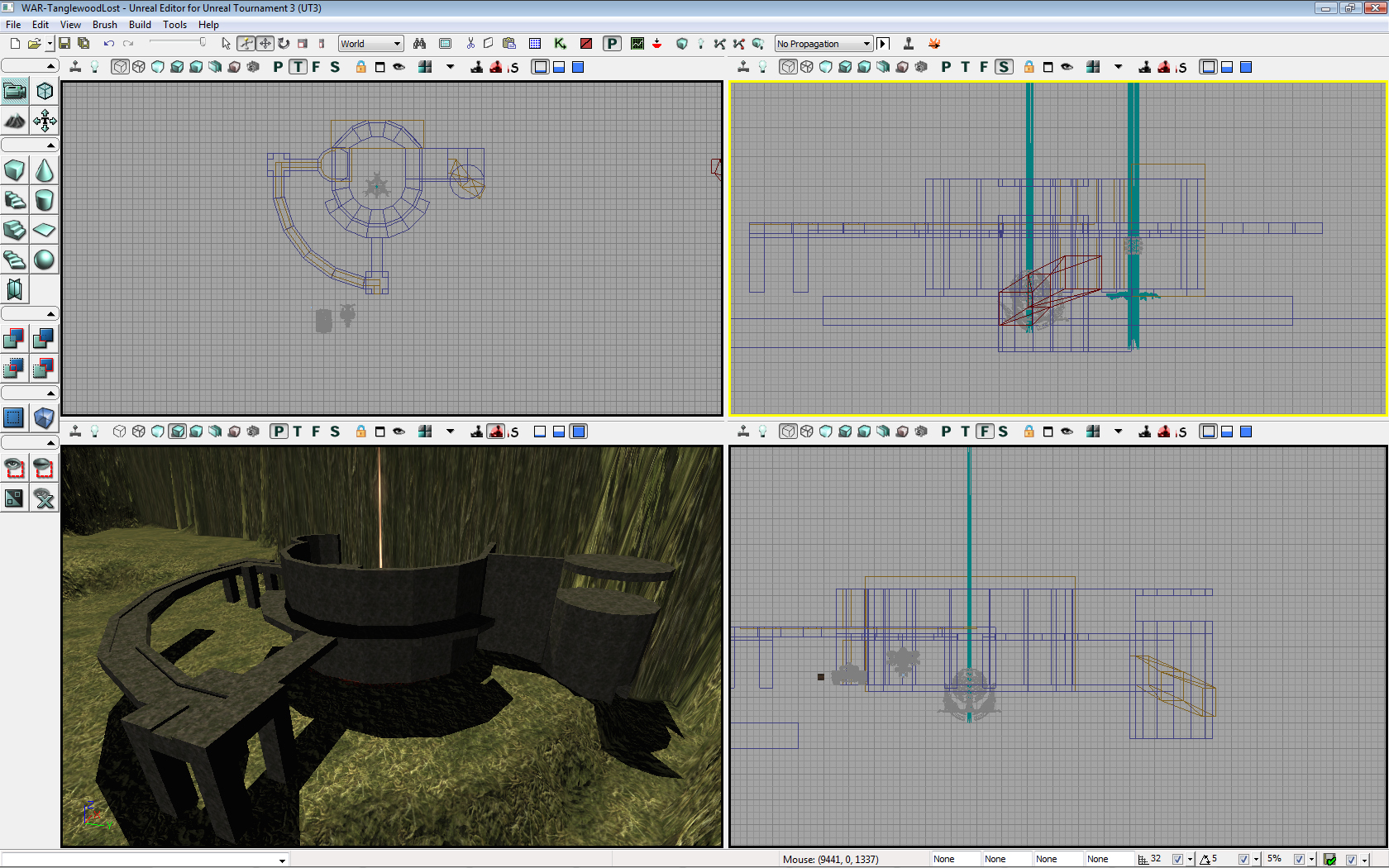Create a Curved staircase brush
The height and width of the screenshot is (868, 1389).
tap(15, 200)
